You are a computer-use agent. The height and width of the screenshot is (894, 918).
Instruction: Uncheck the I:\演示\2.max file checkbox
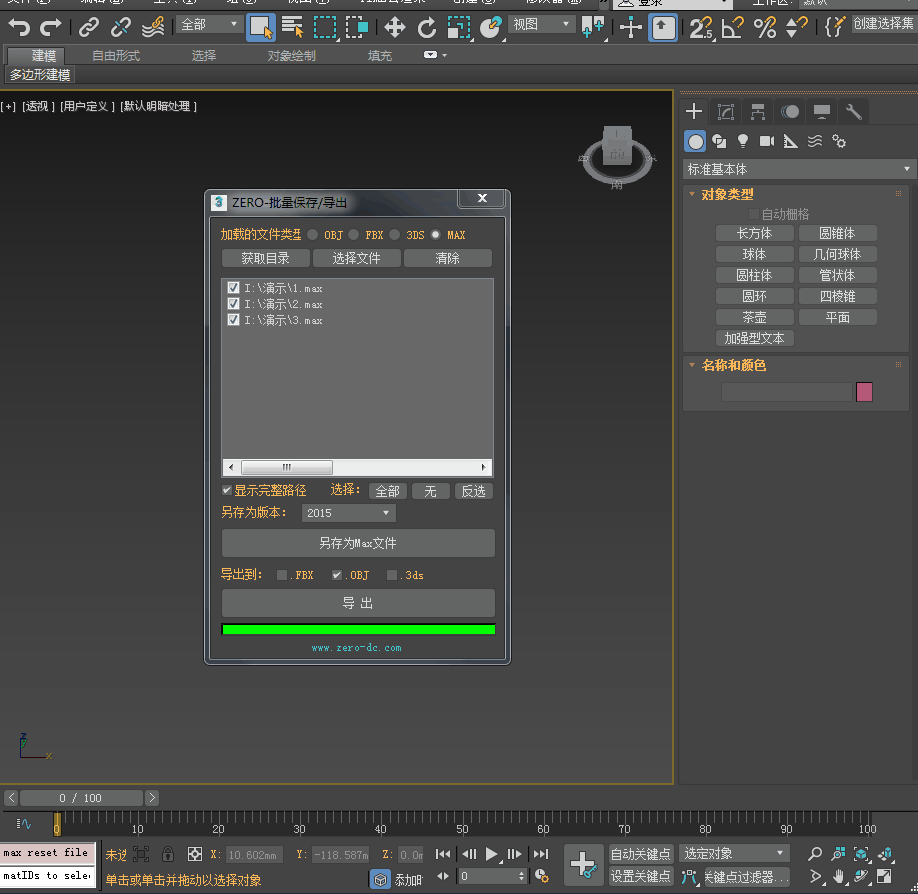click(234, 304)
